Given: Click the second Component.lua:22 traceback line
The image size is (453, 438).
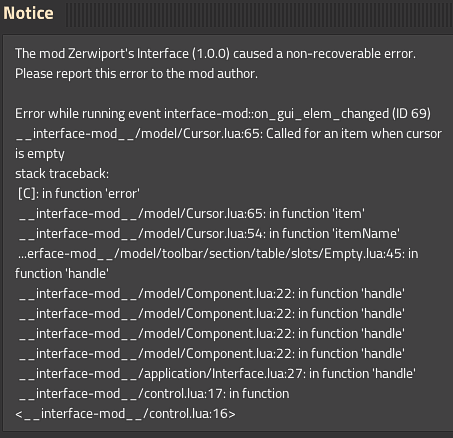Looking at the screenshot, I should (x=212, y=314).
